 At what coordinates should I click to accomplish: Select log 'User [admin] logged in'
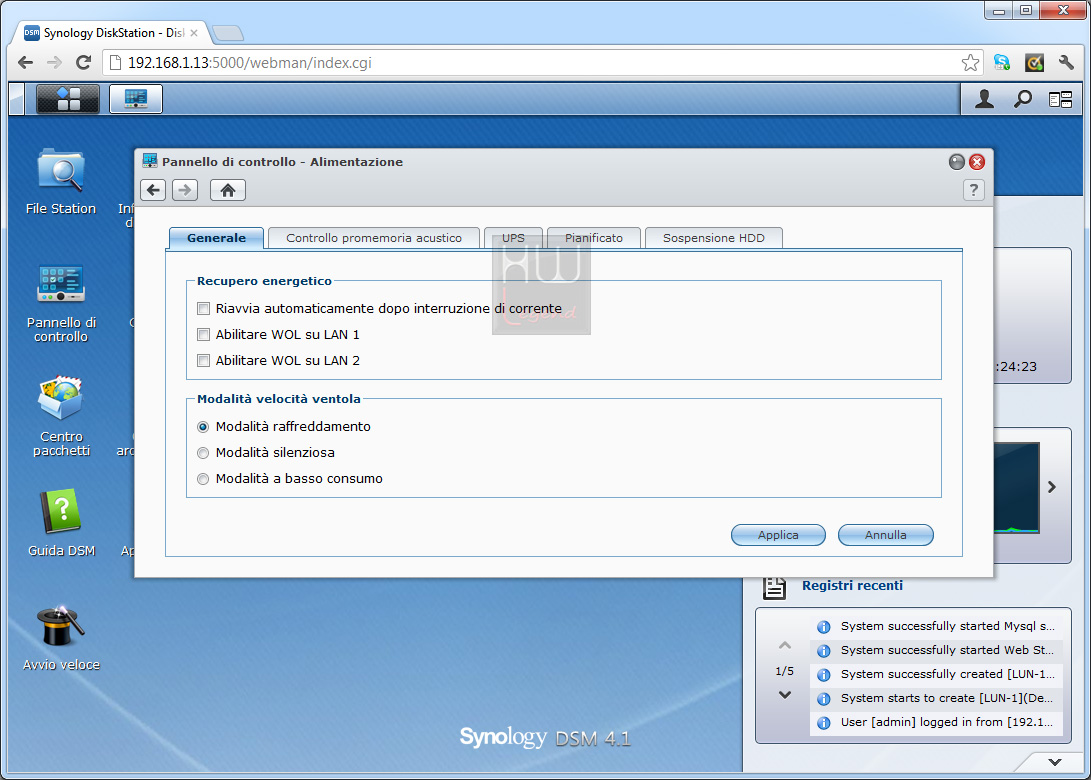pos(937,722)
